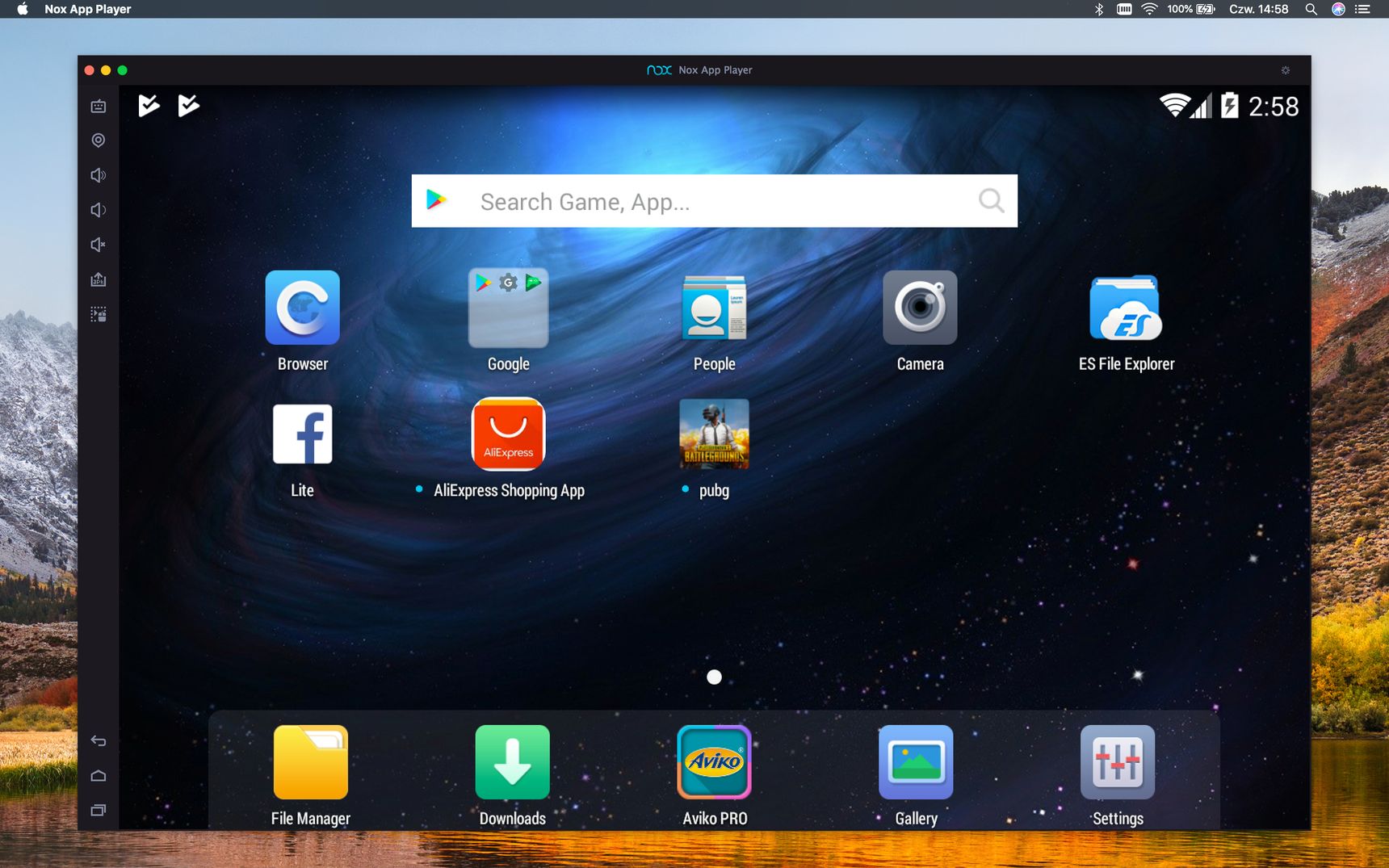The image size is (1389, 868).
Task: Launch Aviko PRO app
Action: point(714,762)
